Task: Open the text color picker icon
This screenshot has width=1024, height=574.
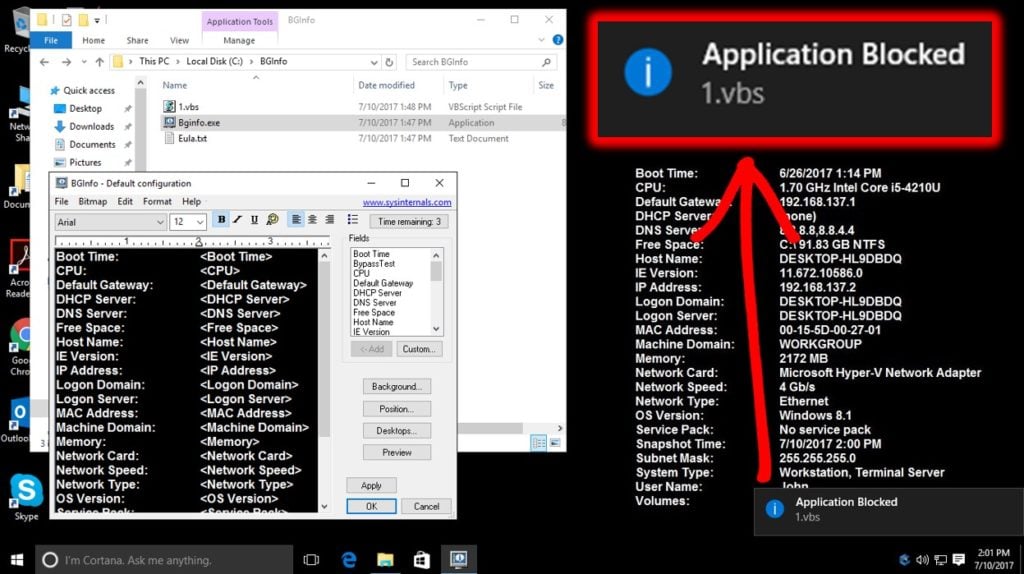Action: [272, 220]
